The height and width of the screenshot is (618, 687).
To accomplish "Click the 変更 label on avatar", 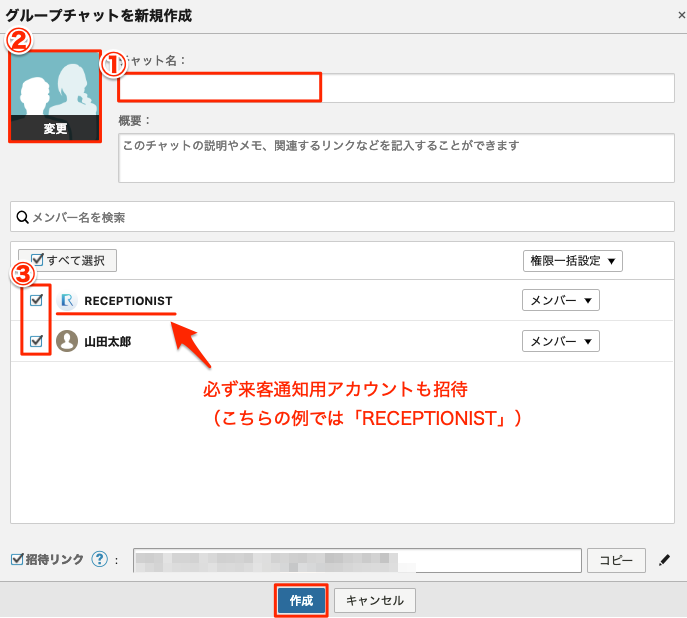I will [55, 129].
